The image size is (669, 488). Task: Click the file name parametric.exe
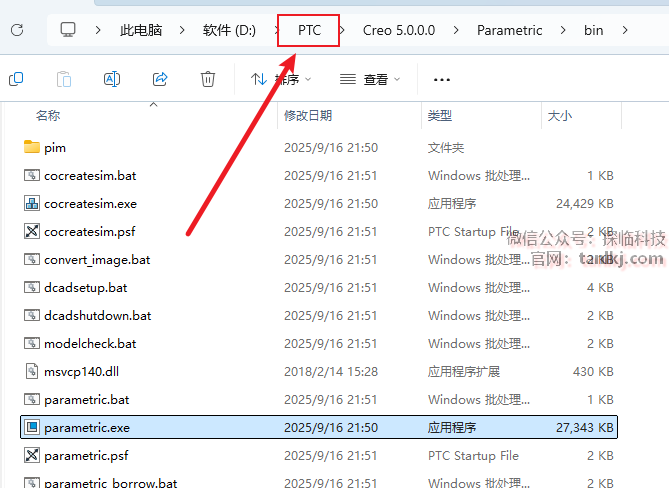[87, 427]
